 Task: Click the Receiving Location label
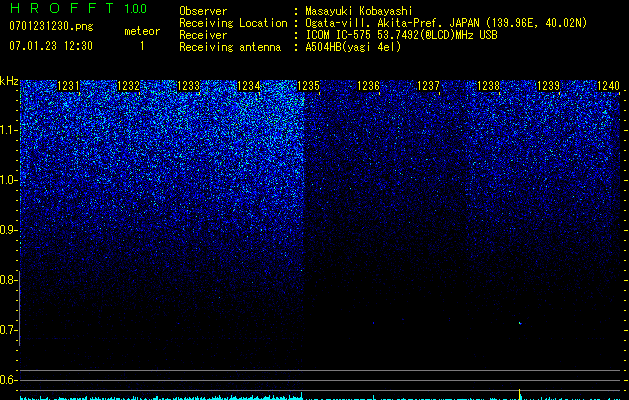233,23
